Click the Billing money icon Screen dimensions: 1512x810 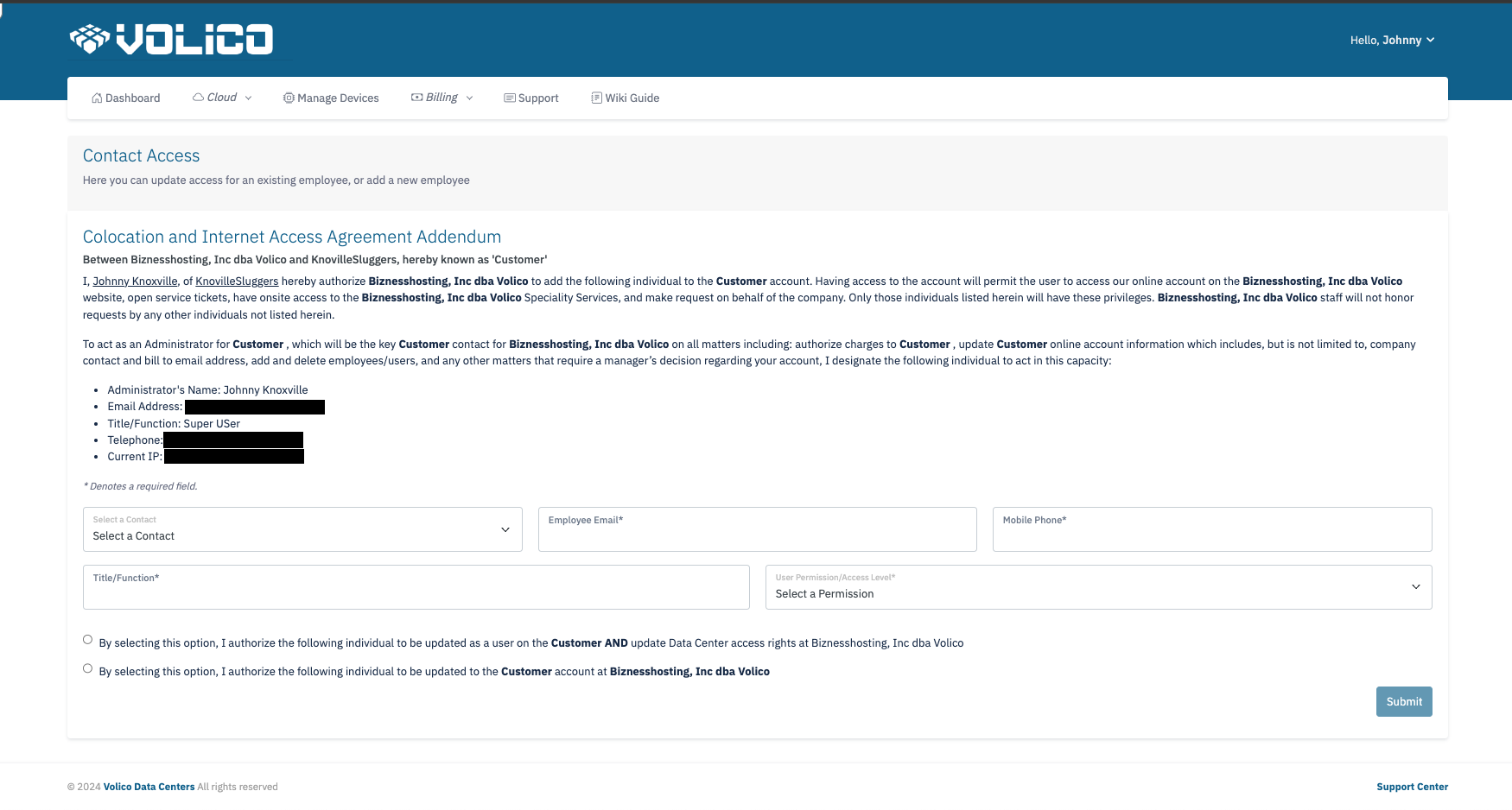[416, 98]
